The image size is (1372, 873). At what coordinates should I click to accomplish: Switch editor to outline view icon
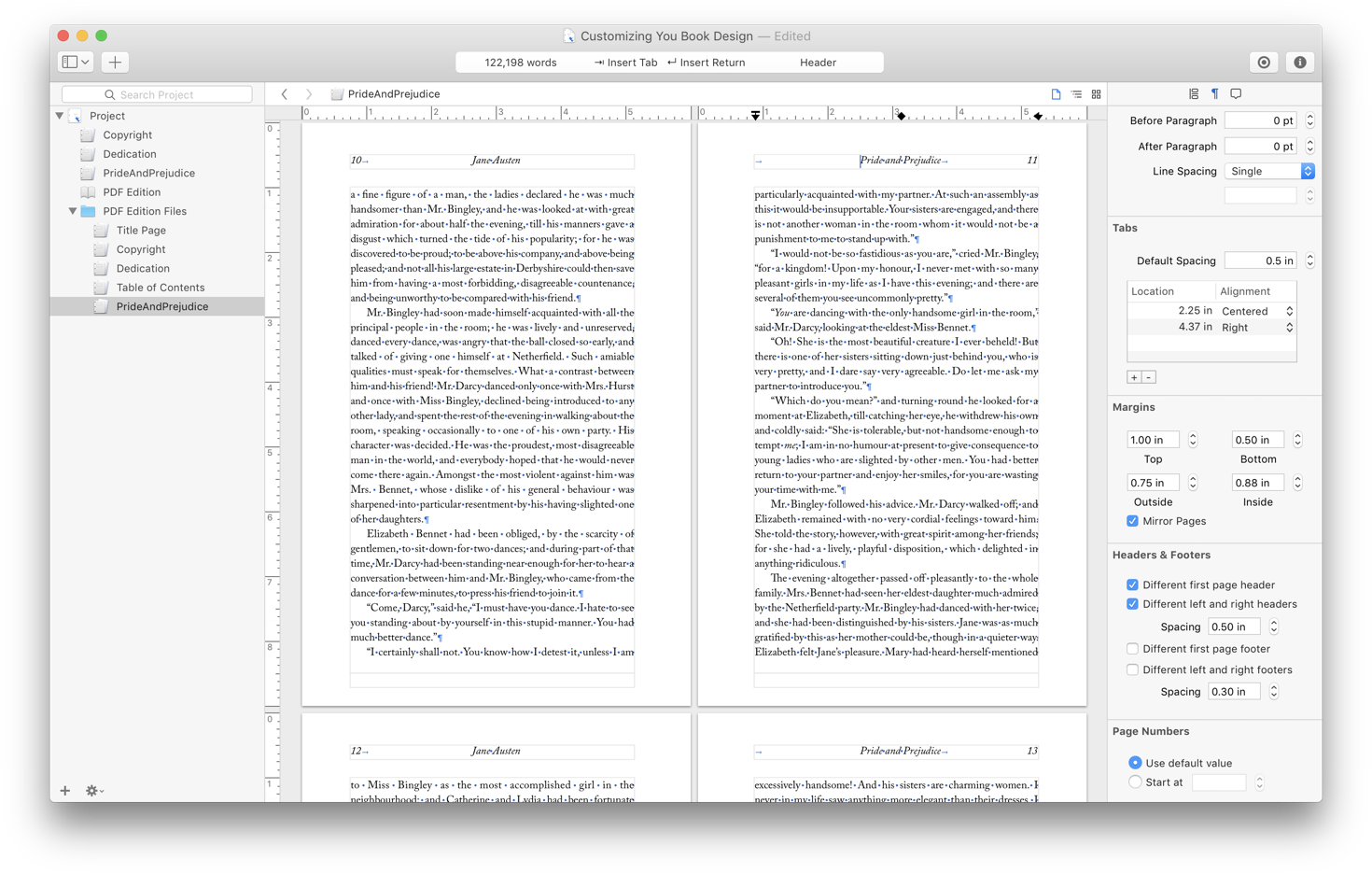coord(1076,94)
